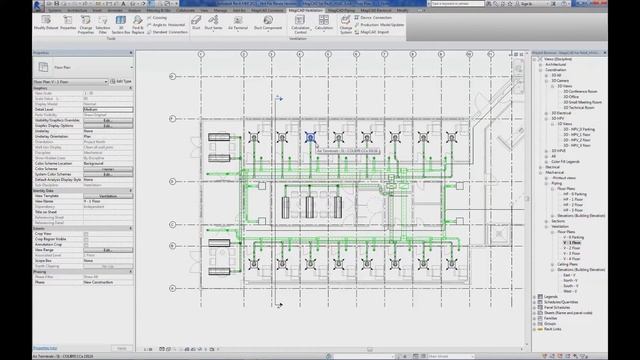Switch to the MagiCAD Piping tab
Image resolution: width=640 pixels, height=360 pixels.
coord(341,10)
